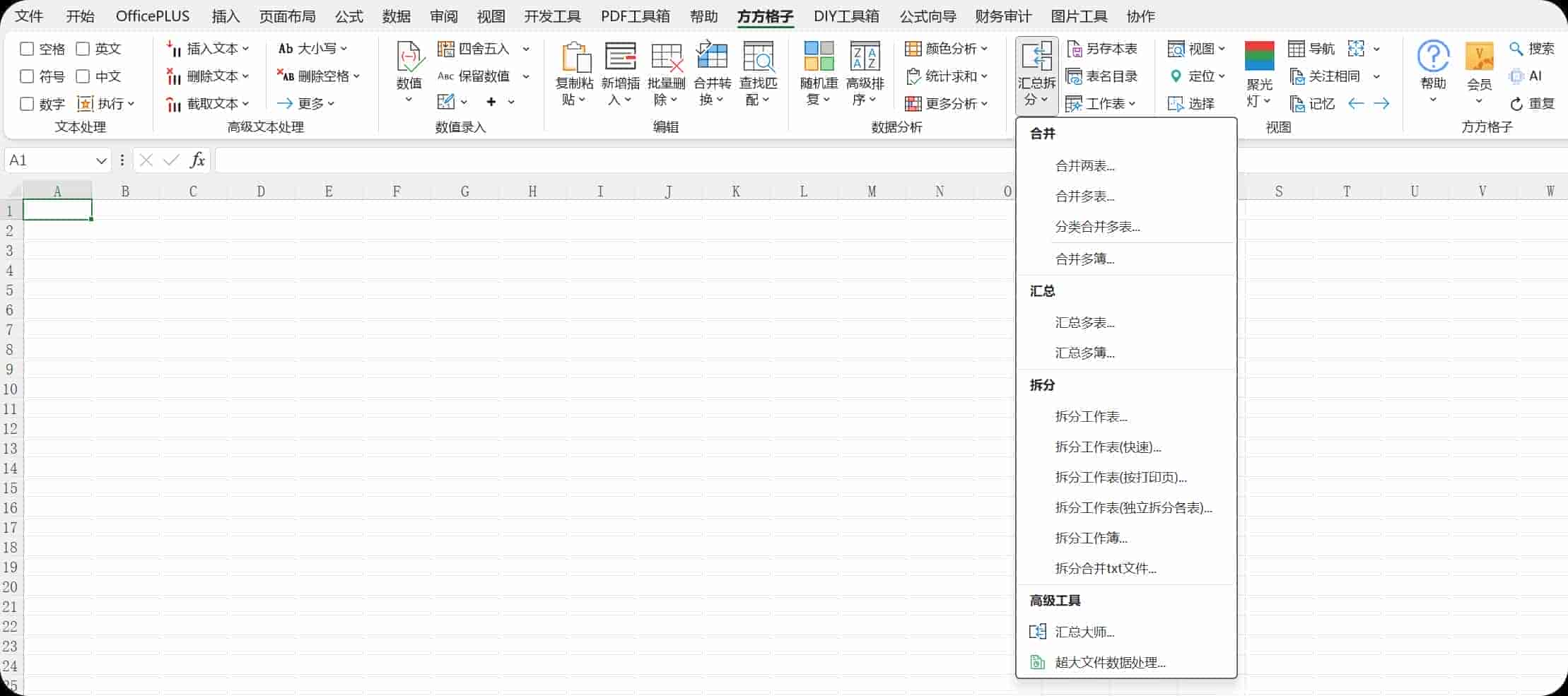The image size is (1568, 696).
Task: Click the 聚光灯 color block
Action: pos(1260,53)
